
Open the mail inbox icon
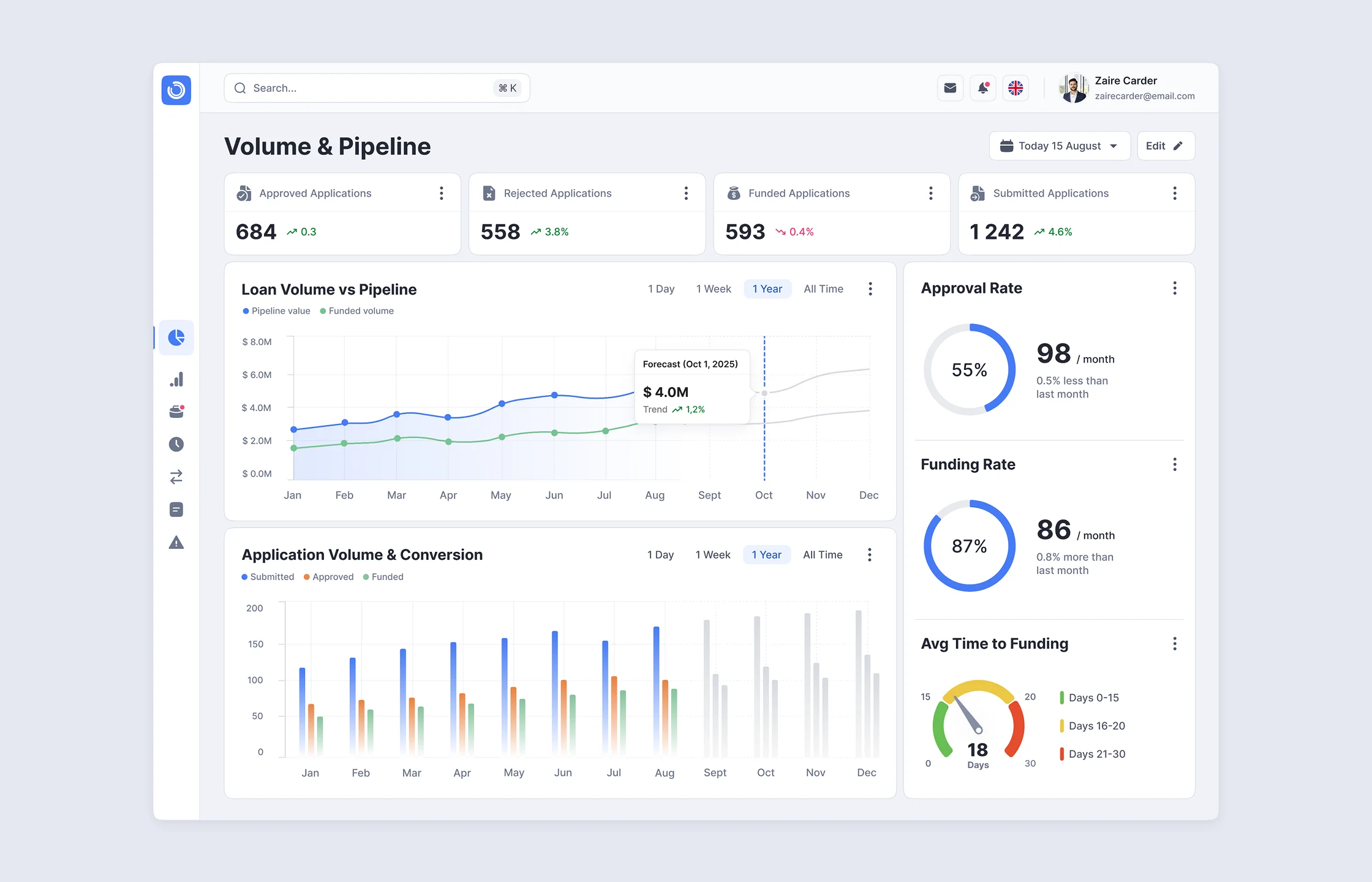point(950,88)
